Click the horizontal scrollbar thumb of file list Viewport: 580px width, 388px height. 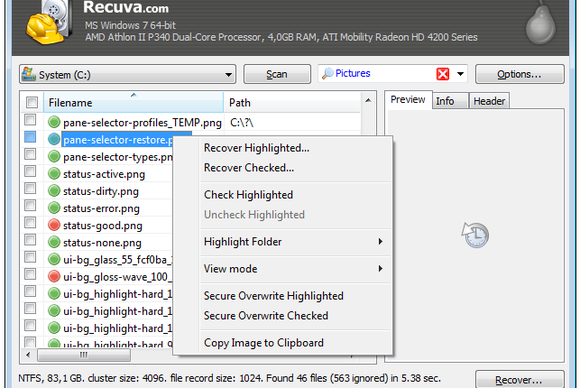click(84, 355)
